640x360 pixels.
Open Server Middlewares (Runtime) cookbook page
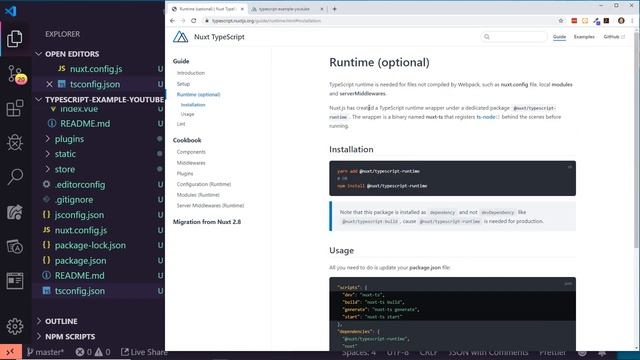pos(210,205)
